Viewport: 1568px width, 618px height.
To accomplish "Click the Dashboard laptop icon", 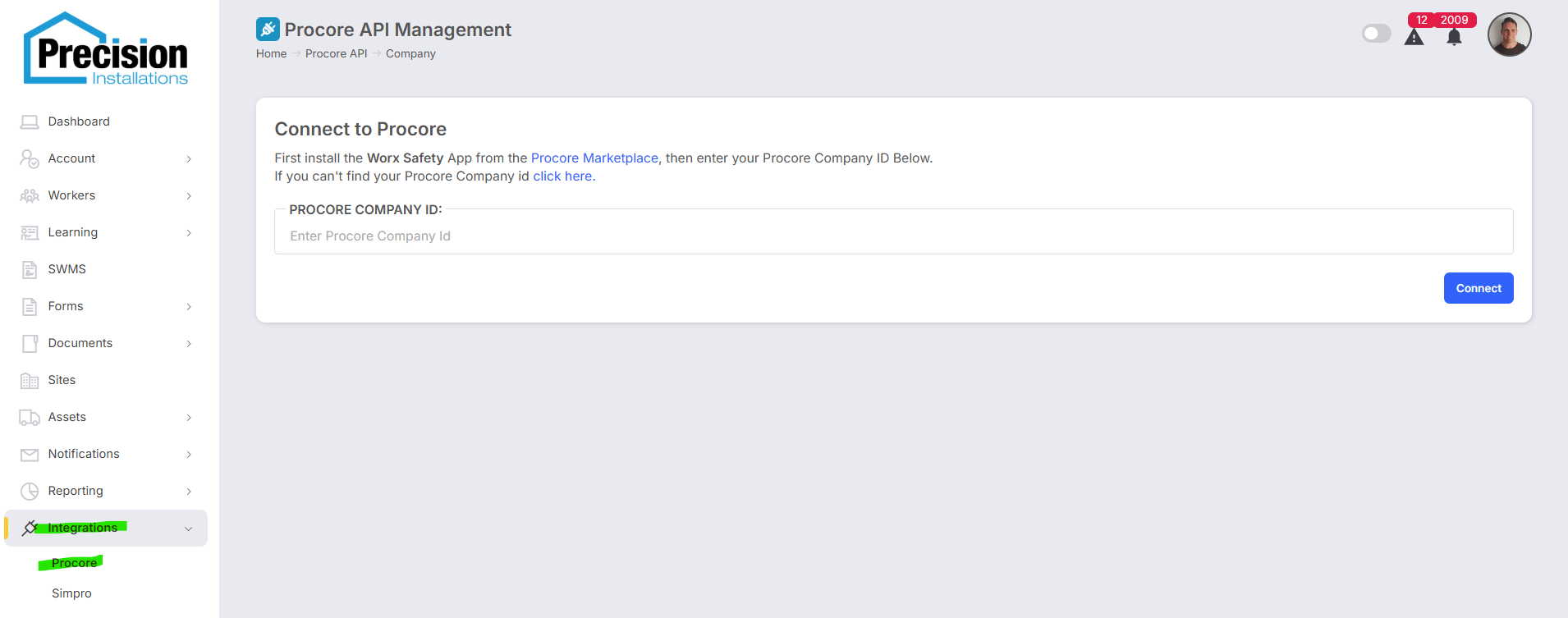I will [30, 122].
